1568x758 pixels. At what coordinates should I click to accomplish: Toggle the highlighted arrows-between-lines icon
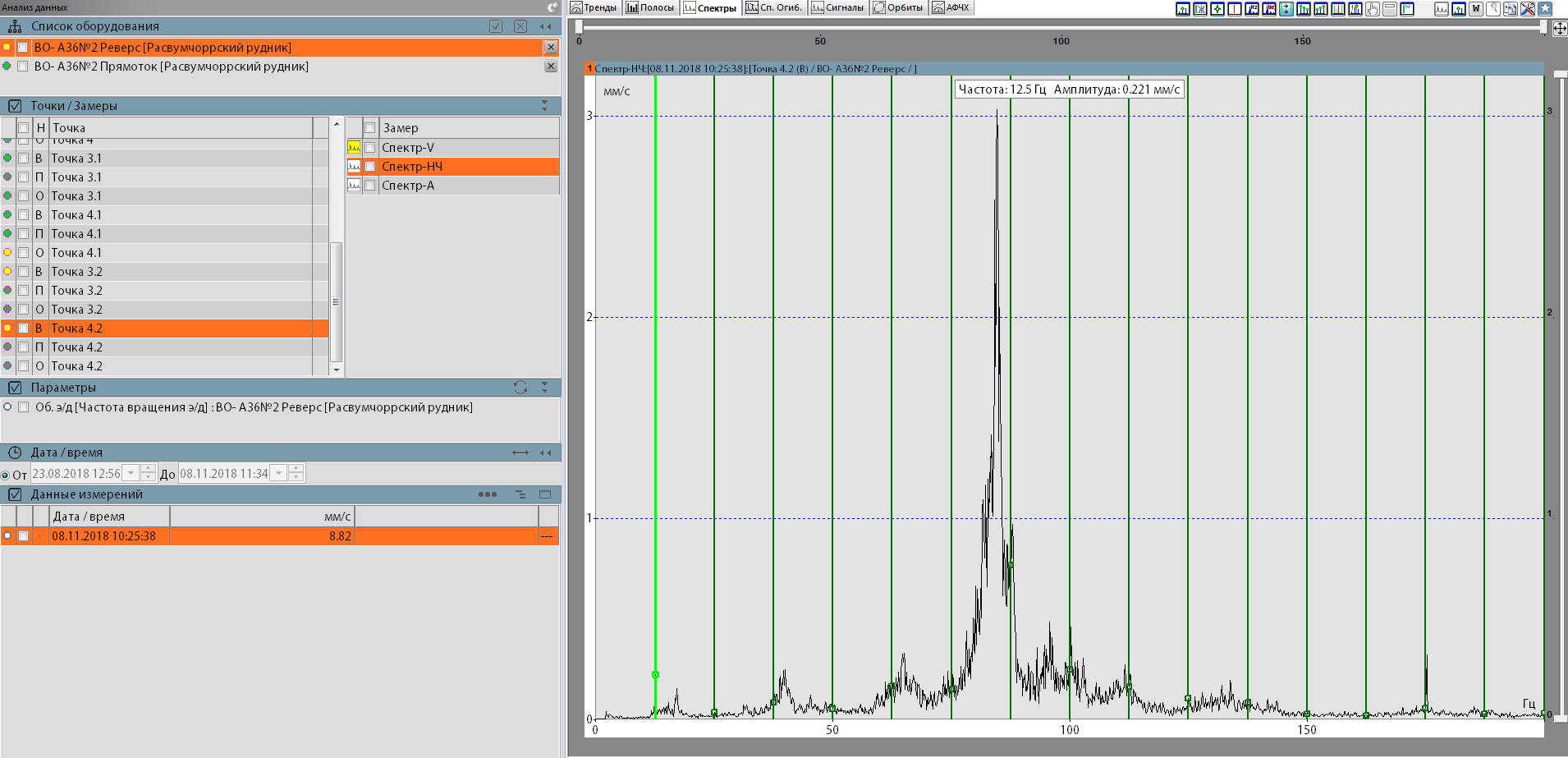1286,9
